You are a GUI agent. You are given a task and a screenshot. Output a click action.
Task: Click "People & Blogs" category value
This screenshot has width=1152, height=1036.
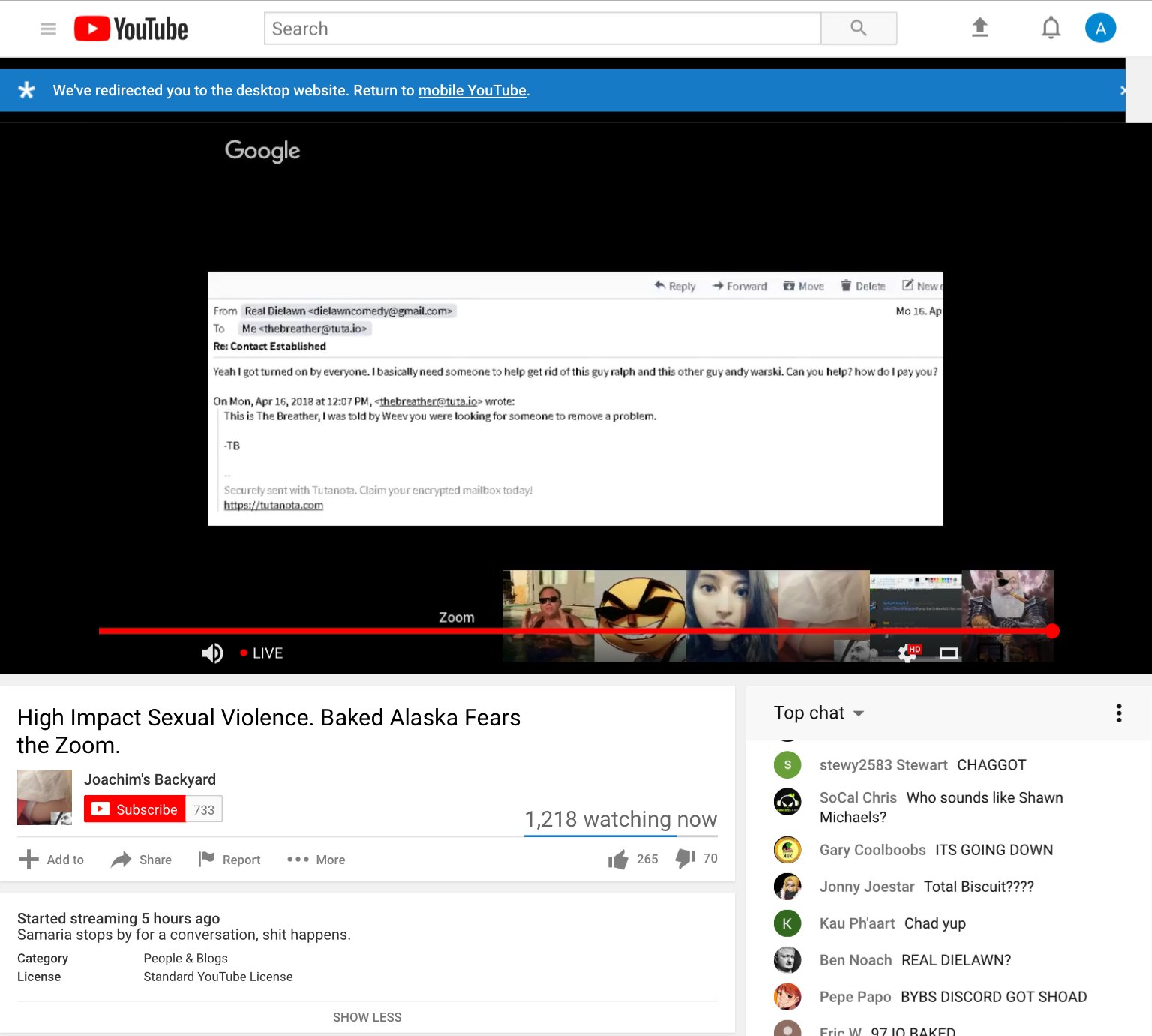tap(185, 959)
